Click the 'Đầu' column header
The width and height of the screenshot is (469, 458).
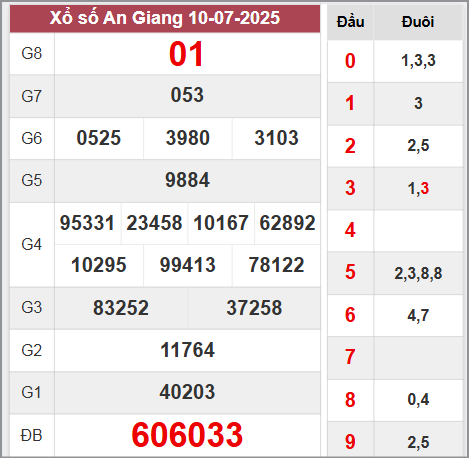[x=350, y=22]
